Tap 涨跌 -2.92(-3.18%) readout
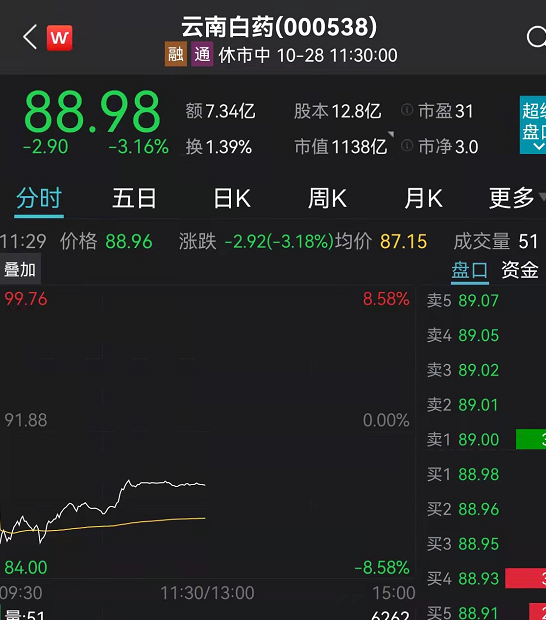Screen dimensions: 546x620 coord(256,241)
